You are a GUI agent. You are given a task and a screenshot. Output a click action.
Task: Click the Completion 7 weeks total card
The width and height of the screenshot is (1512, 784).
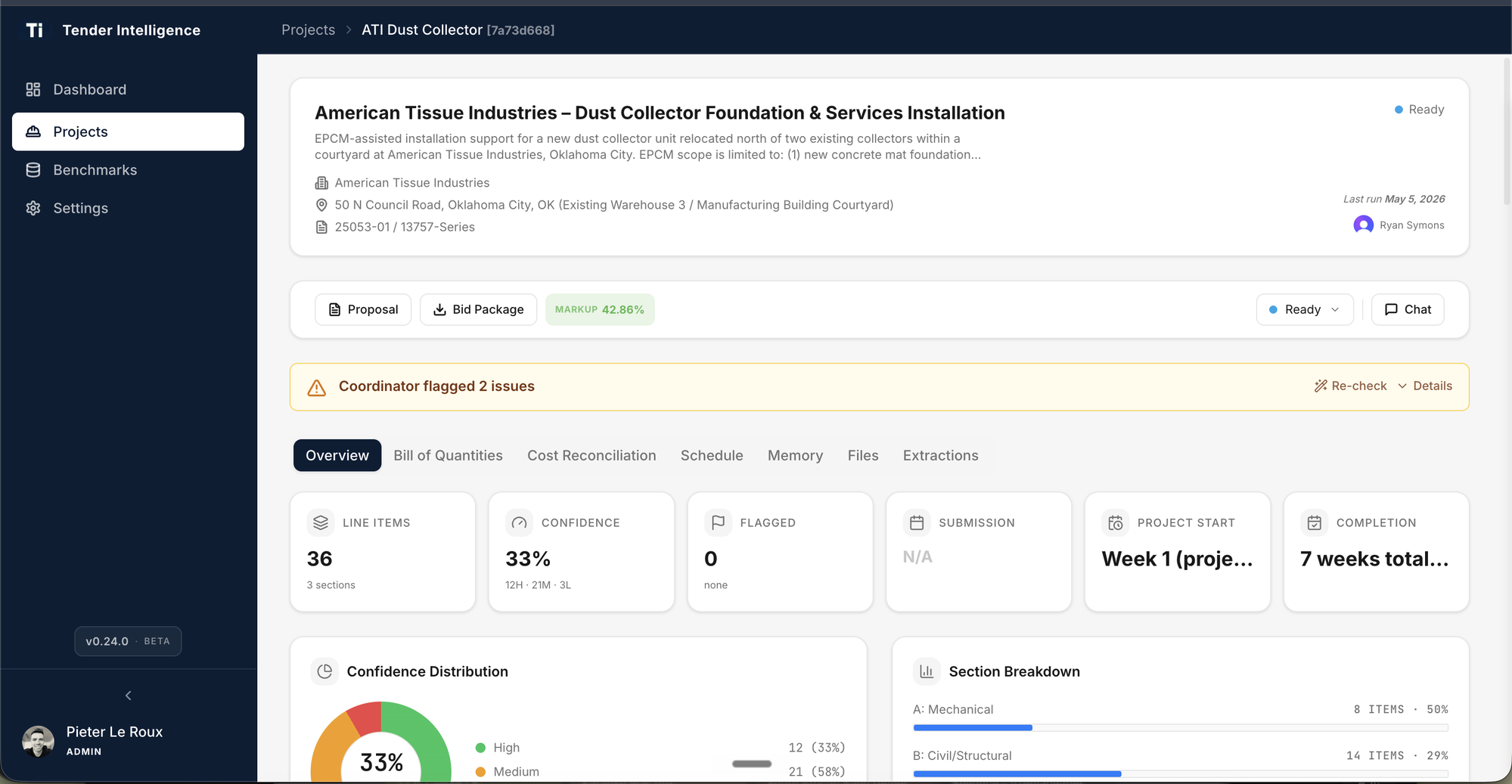coord(1377,552)
